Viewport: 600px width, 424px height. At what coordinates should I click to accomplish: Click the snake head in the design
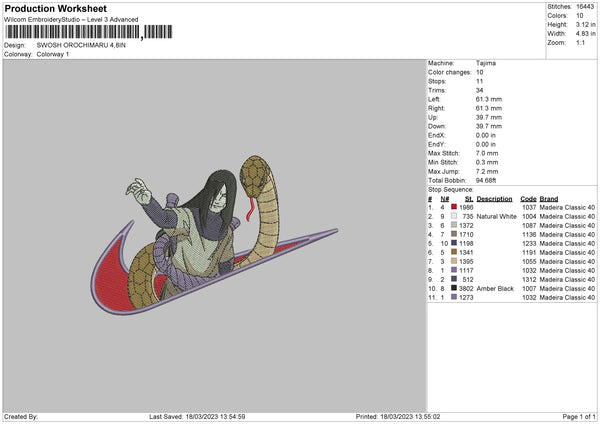[x=253, y=177]
